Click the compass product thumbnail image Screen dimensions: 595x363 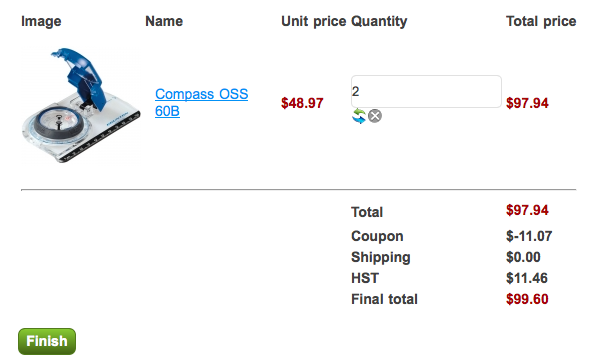click(x=80, y=105)
